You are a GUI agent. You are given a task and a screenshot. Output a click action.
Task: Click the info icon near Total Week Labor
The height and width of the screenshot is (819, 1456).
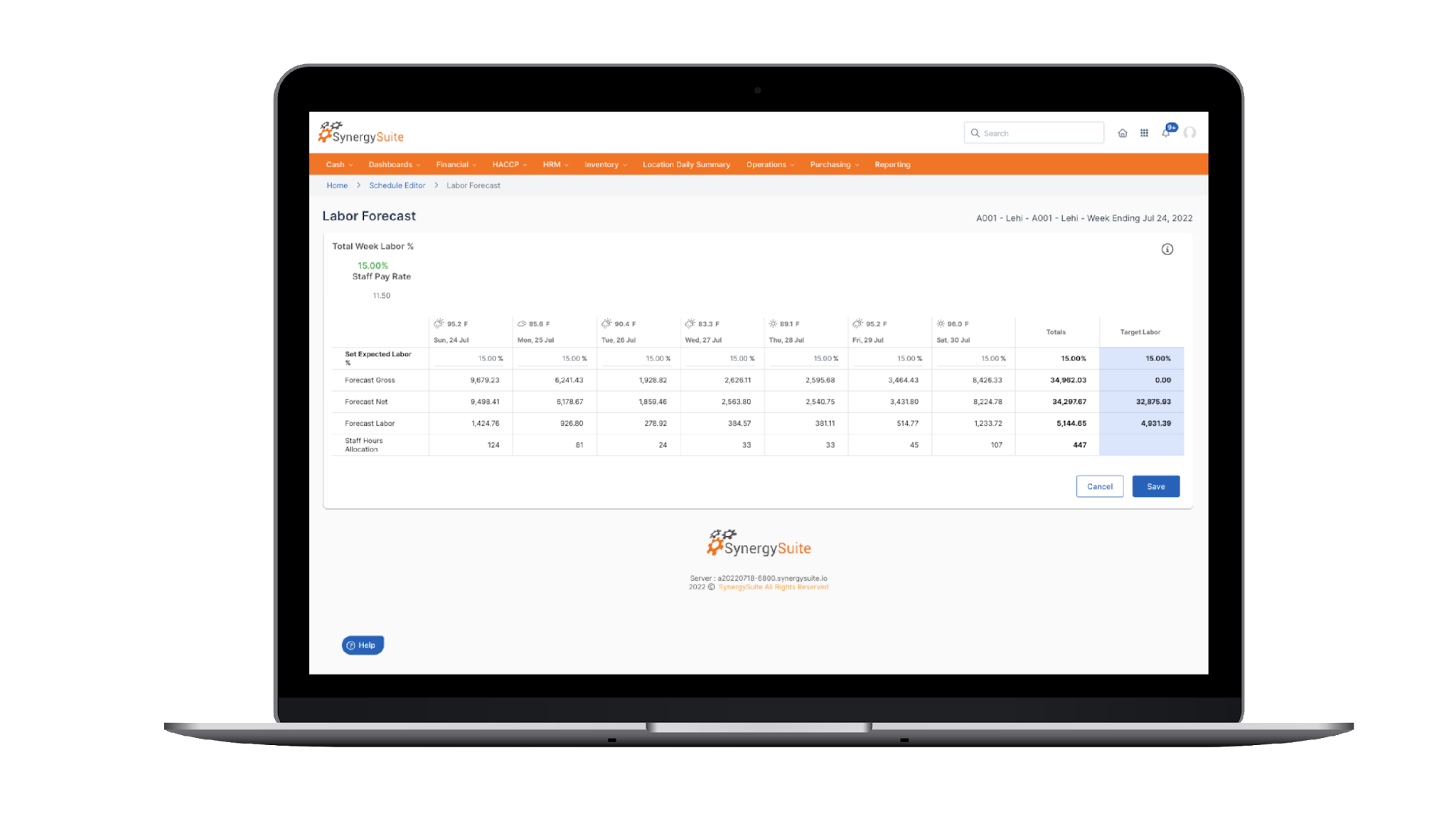[1167, 249]
